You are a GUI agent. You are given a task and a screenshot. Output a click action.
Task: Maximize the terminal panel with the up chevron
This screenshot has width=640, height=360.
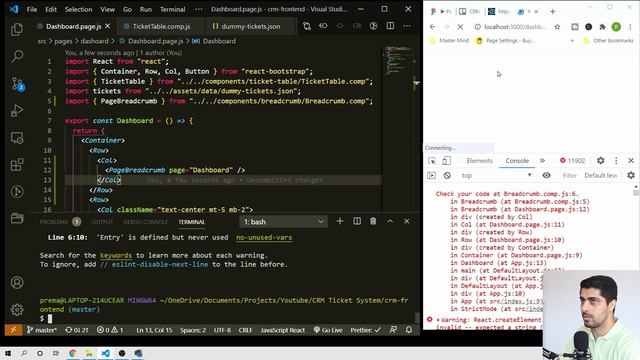[x=390, y=221]
